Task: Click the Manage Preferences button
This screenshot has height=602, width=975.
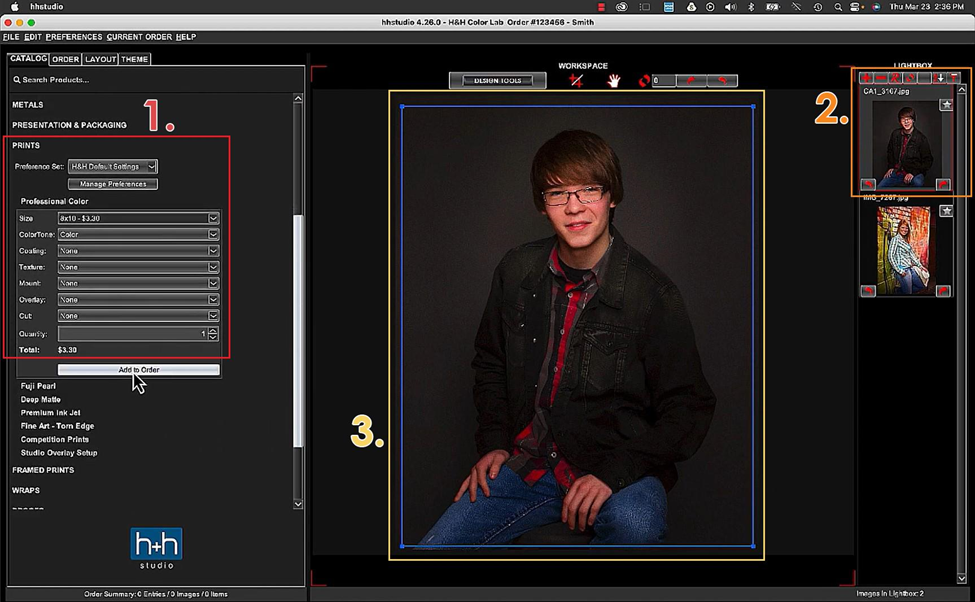Action: (113, 184)
